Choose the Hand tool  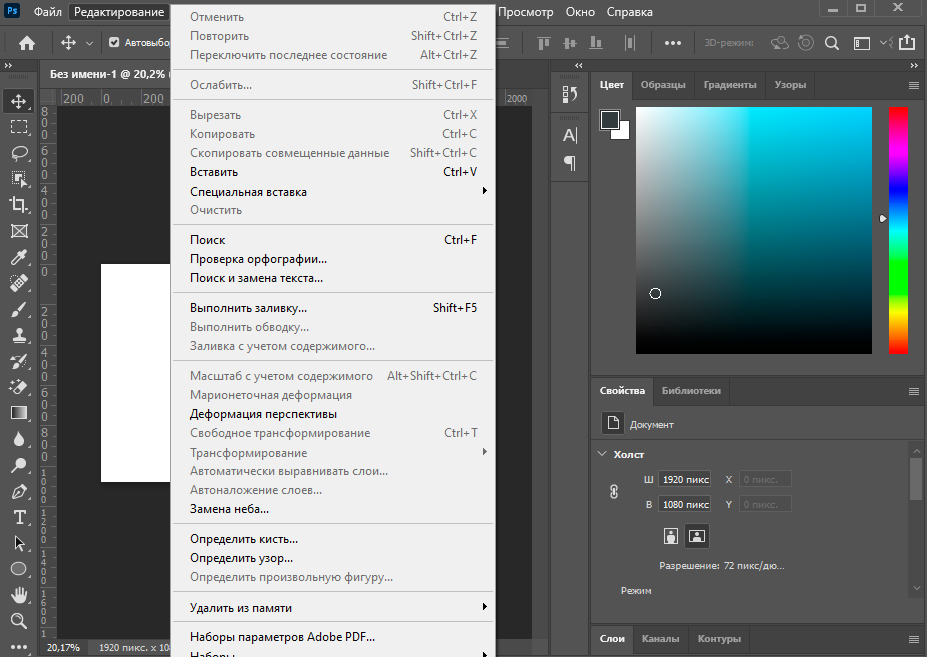(x=19, y=595)
